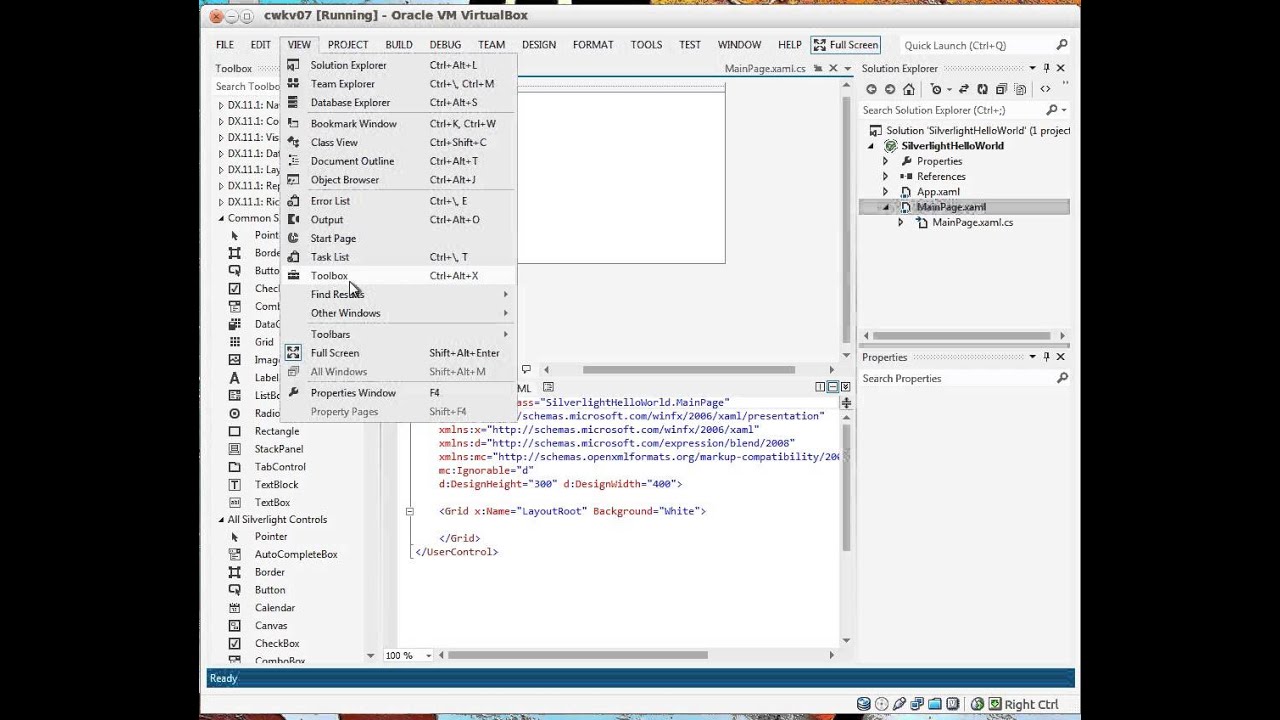Click Sync with Active Document icon
The image size is (1280, 720).
tap(964, 89)
